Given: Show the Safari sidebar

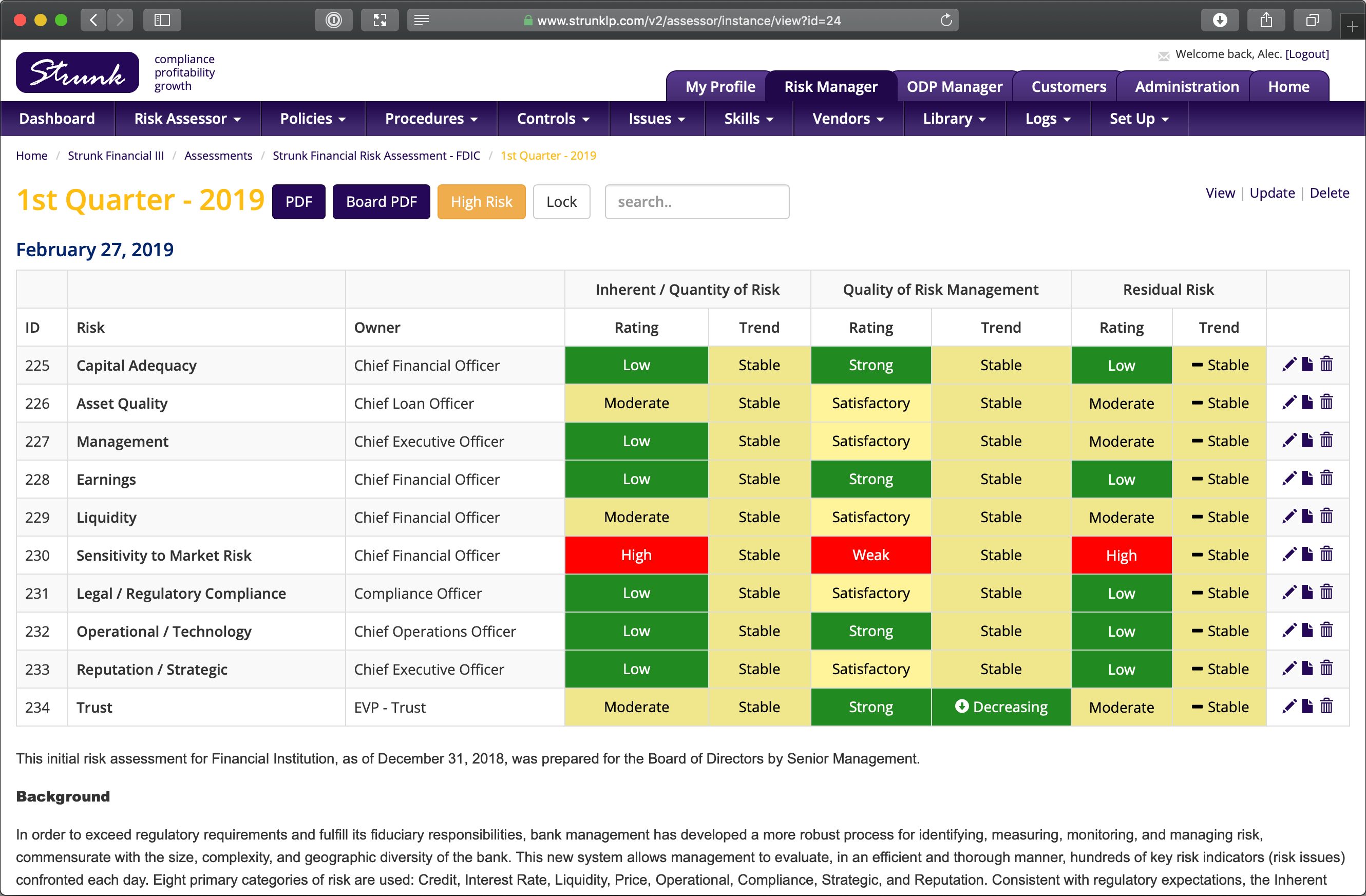Looking at the screenshot, I should (x=162, y=20).
